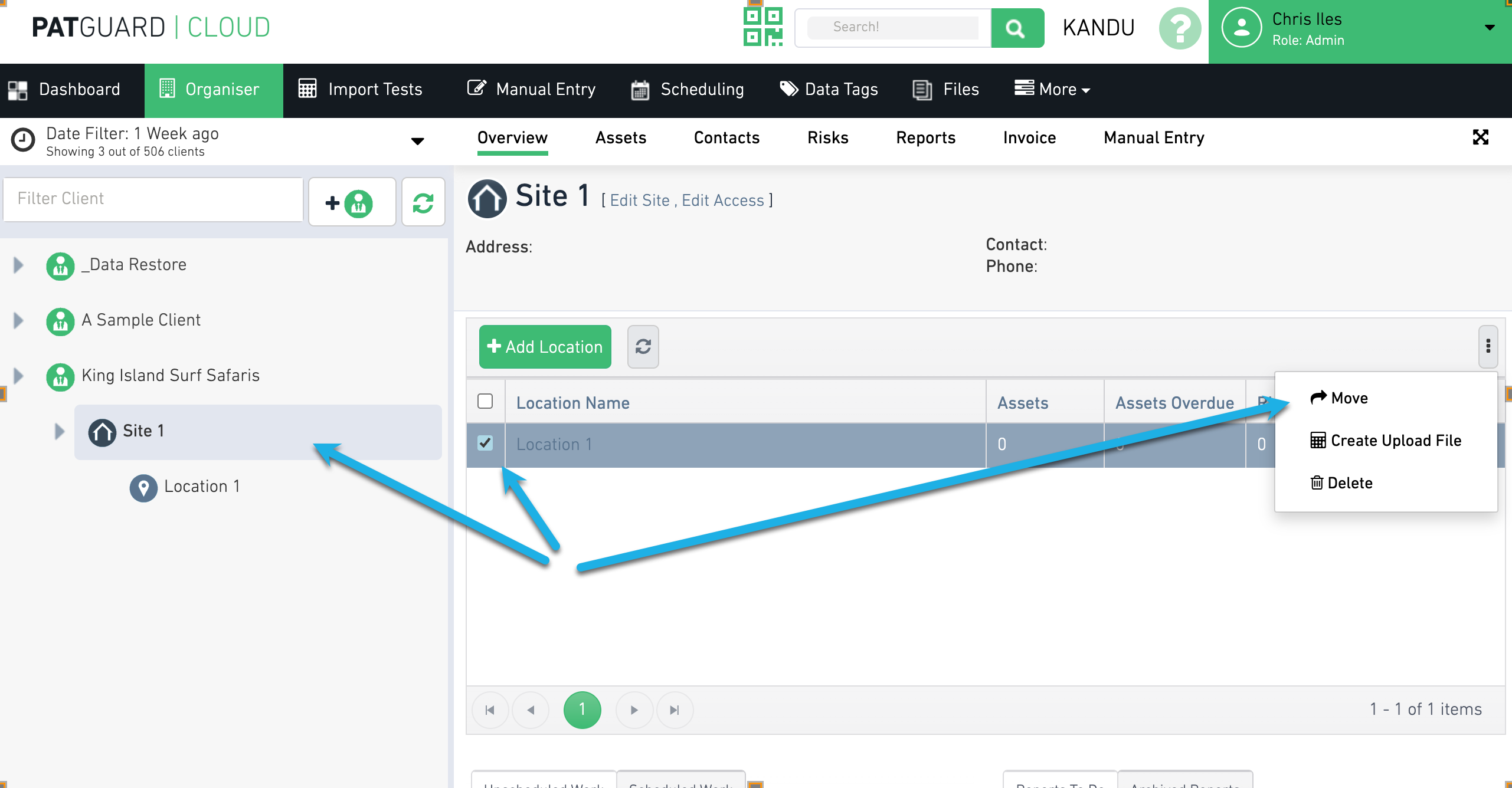
Task: Click the _Data Restore client icon
Action: pyautogui.click(x=60, y=266)
